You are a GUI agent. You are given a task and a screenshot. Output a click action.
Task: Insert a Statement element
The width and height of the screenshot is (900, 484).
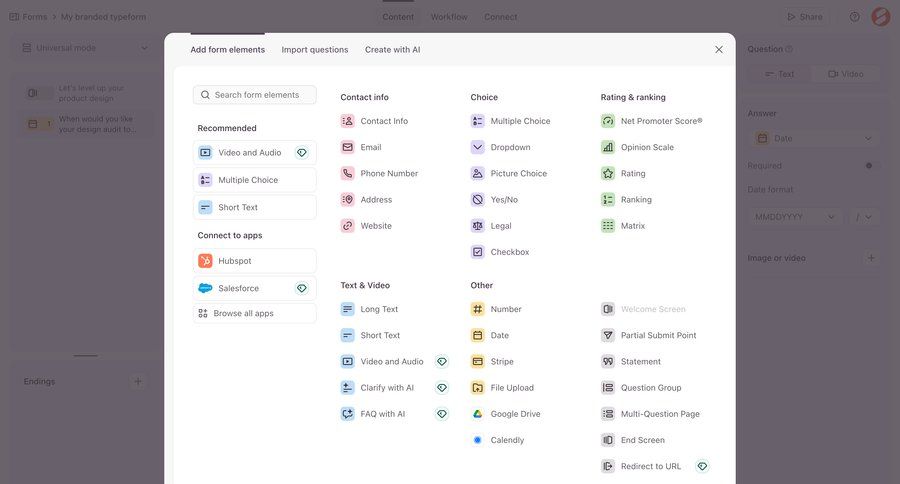click(631, 362)
